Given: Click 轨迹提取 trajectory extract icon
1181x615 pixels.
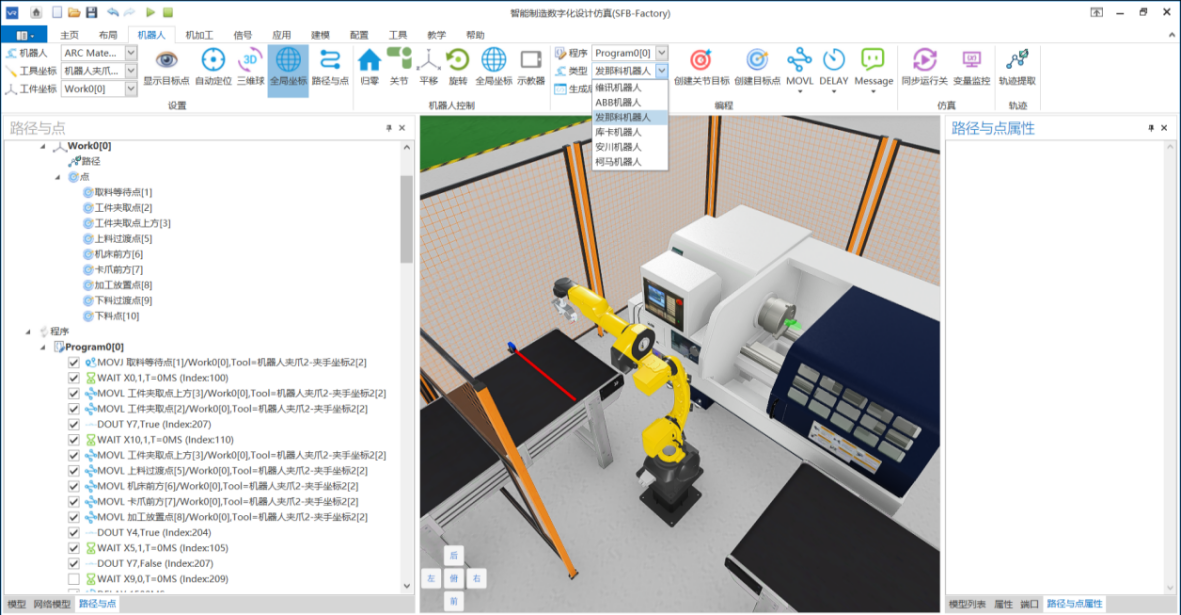Looking at the screenshot, I should (1018, 60).
